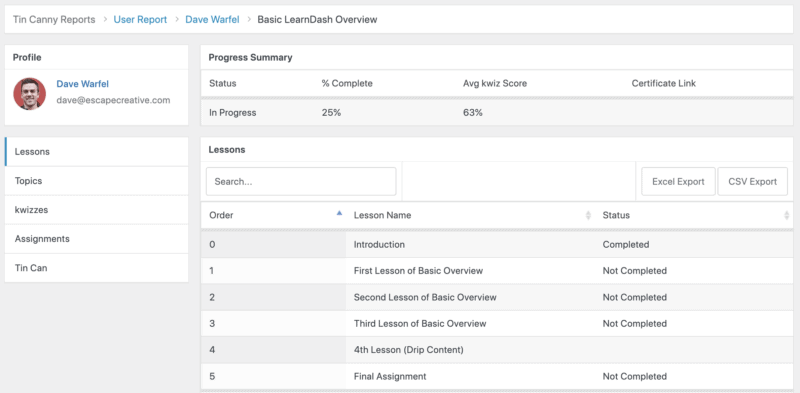Viewport: 800px width, 393px height.
Task: Click the Order column sort arrow
Action: click(x=339, y=213)
